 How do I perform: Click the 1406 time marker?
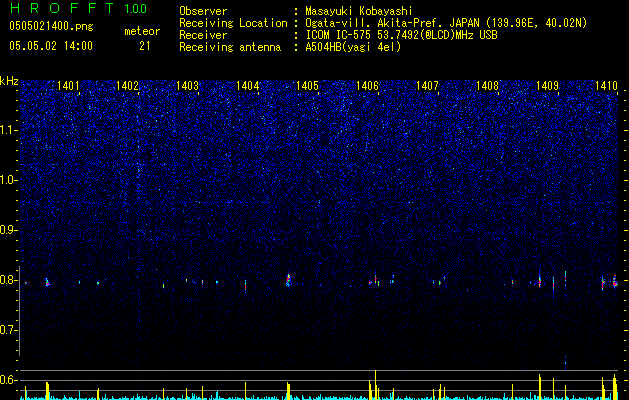click(x=367, y=85)
